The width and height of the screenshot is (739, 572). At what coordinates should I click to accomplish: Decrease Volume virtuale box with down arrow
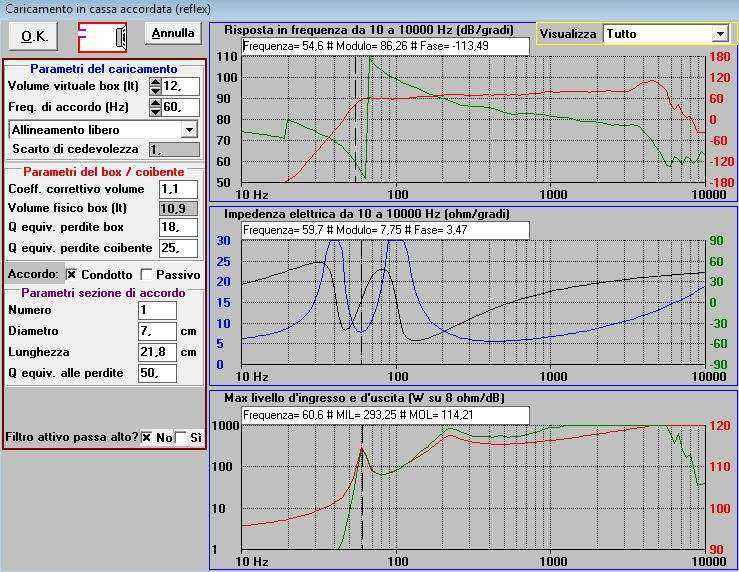click(155, 90)
